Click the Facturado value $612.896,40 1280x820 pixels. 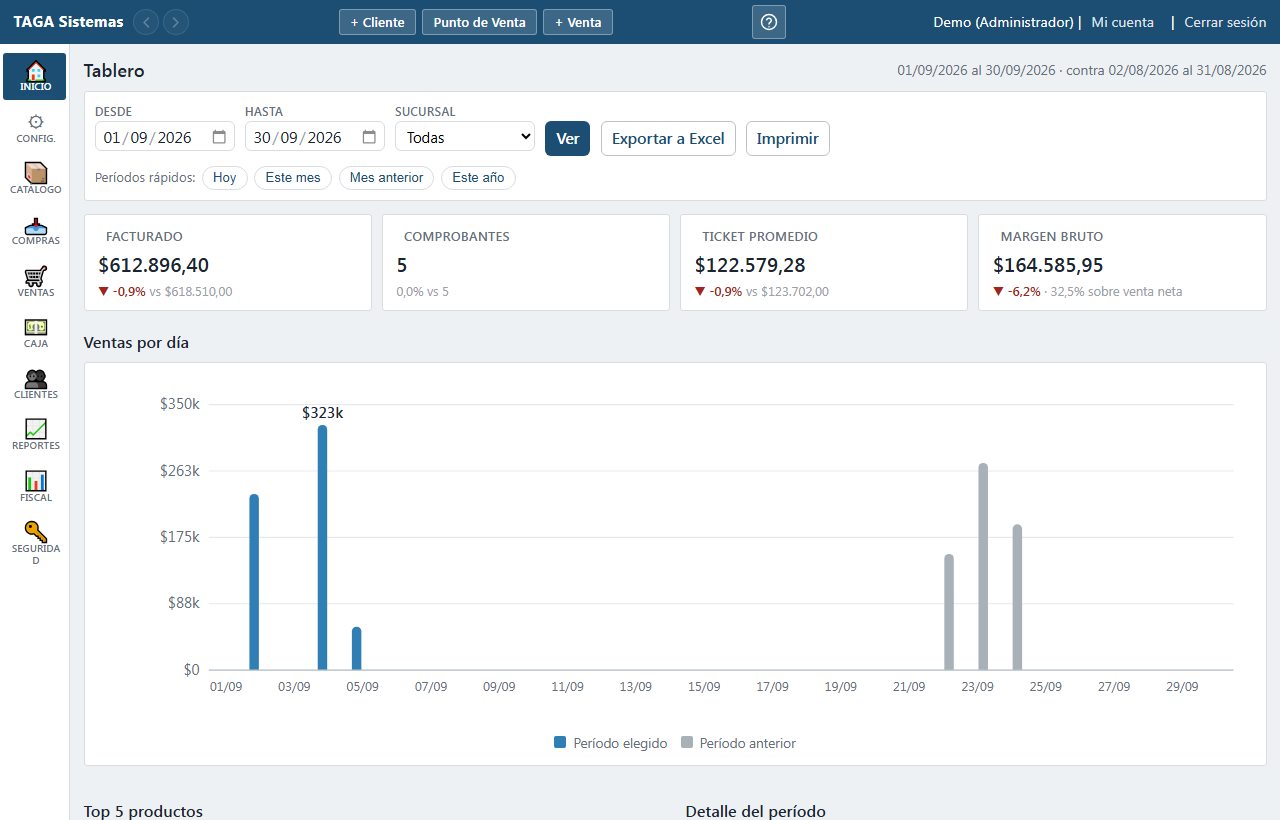pyautogui.click(x=154, y=265)
